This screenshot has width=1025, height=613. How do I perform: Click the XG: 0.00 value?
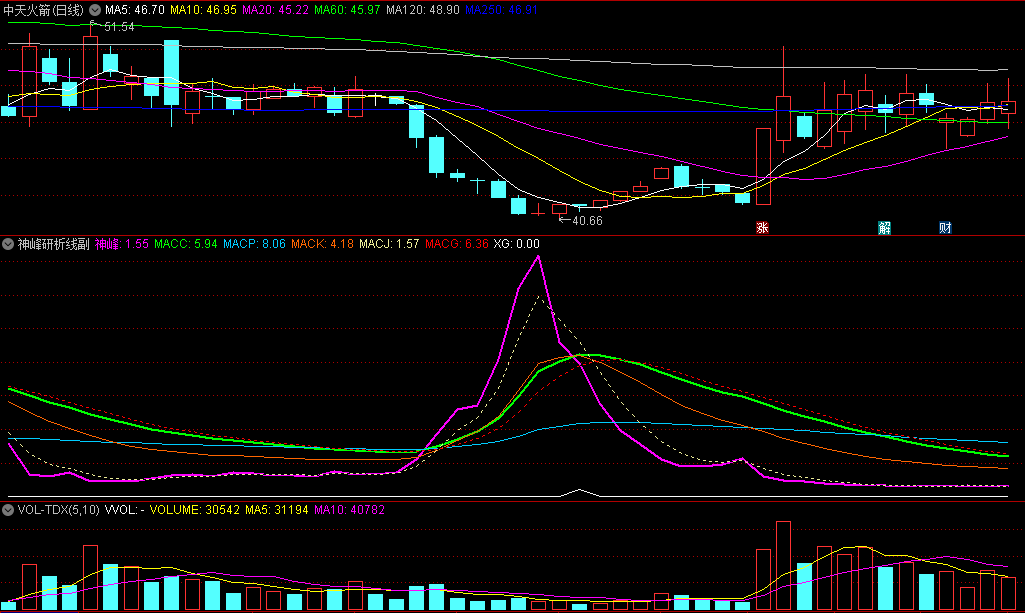coord(516,244)
